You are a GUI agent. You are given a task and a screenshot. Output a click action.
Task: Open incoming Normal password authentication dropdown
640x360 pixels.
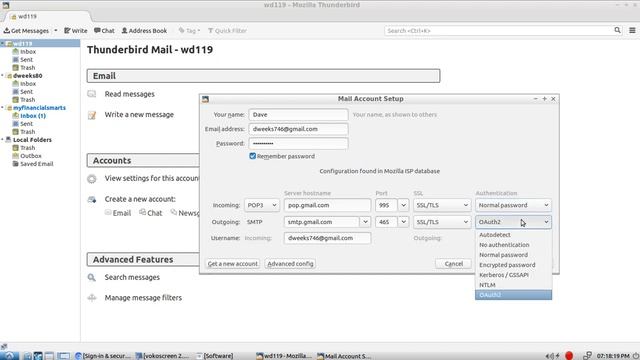[513, 205]
